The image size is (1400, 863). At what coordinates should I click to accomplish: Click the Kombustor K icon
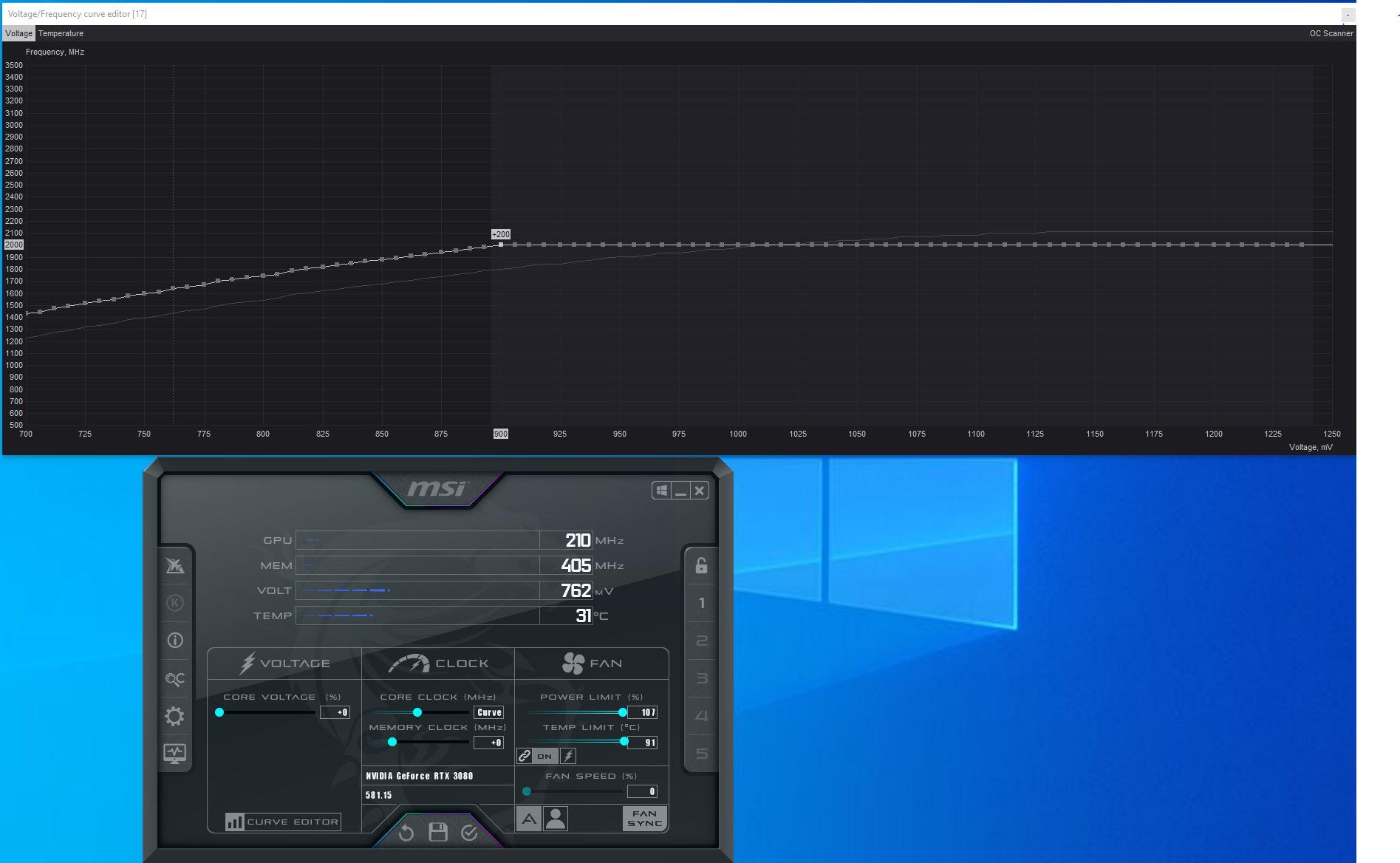click(x=175, y=603)
